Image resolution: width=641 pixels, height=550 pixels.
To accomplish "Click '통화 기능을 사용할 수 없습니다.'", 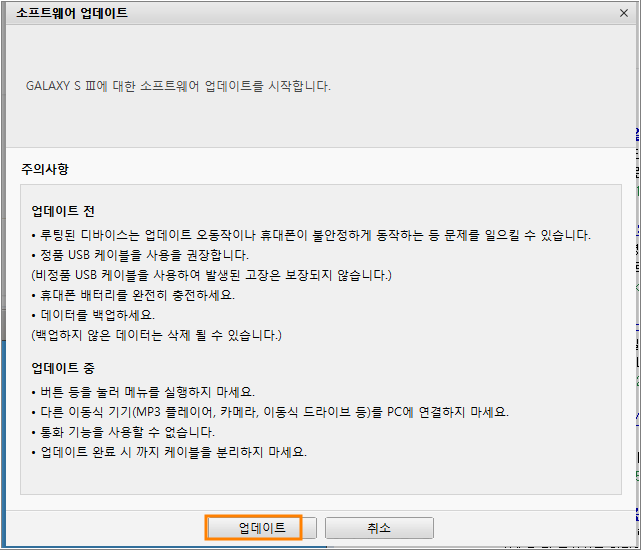I will point(123,432).
